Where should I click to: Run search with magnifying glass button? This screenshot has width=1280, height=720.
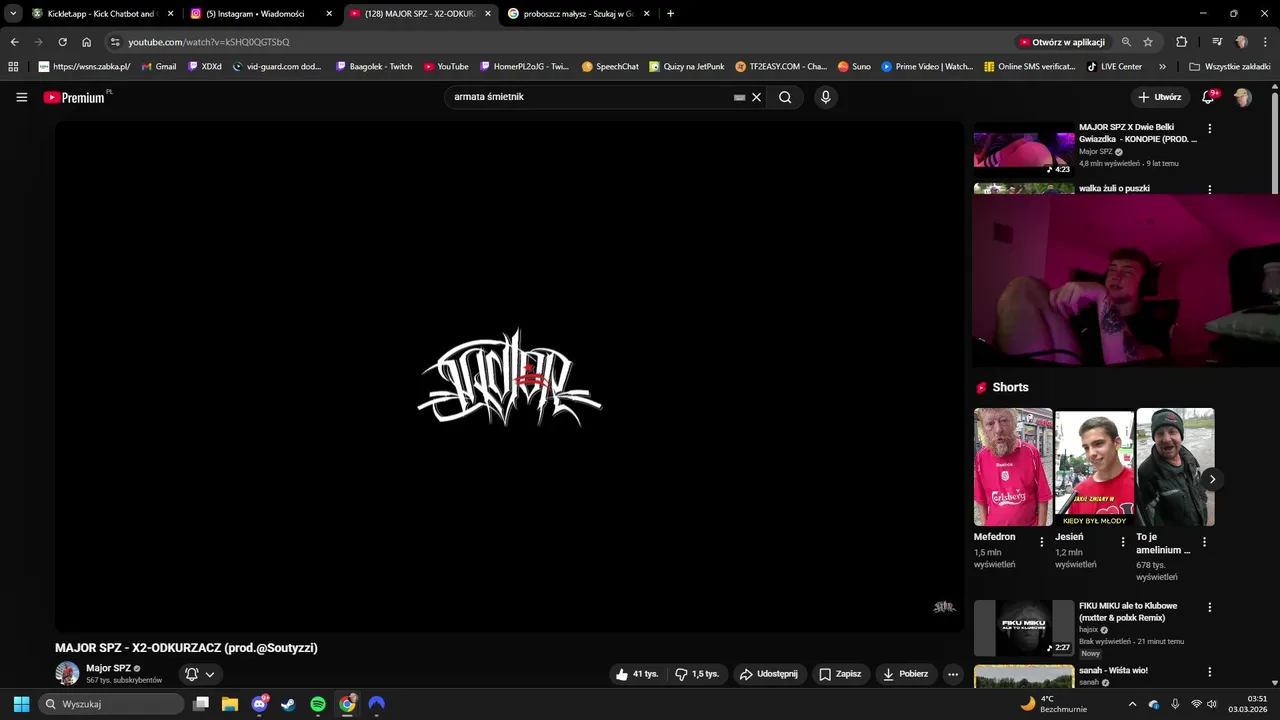click(x=785, y=97)
